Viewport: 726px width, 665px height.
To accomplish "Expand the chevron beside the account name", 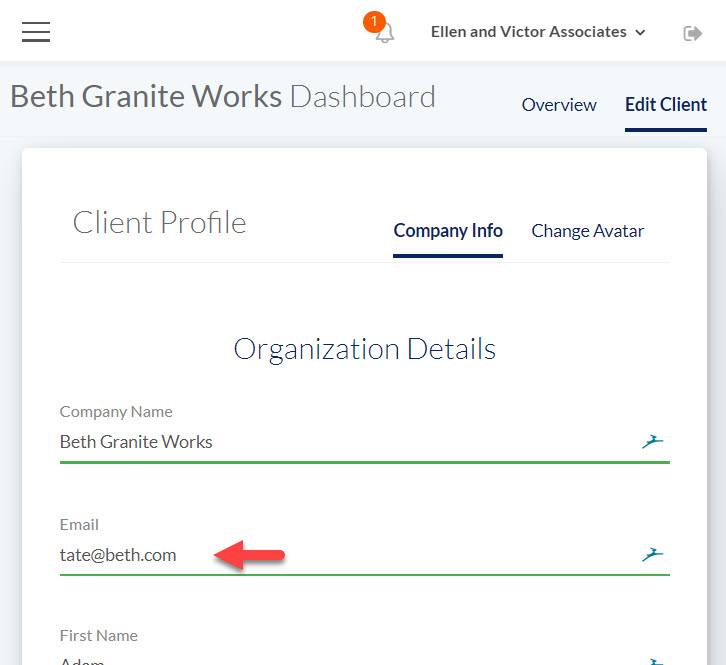I will point(641,33).
